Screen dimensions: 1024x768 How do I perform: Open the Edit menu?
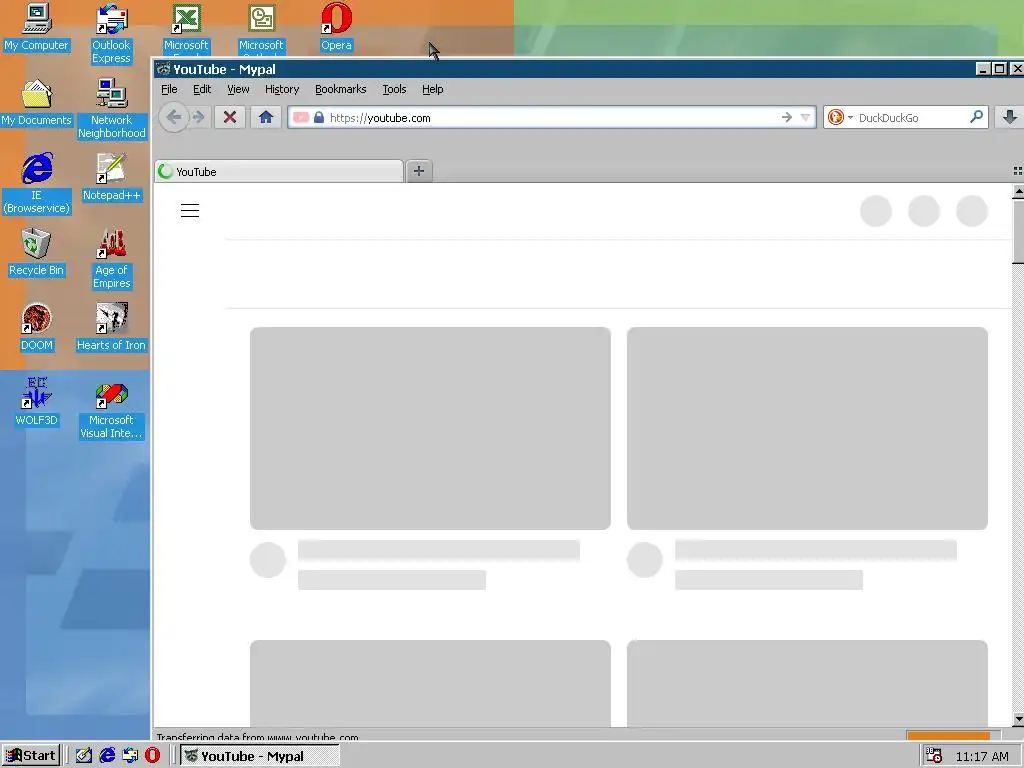[202, 89]
